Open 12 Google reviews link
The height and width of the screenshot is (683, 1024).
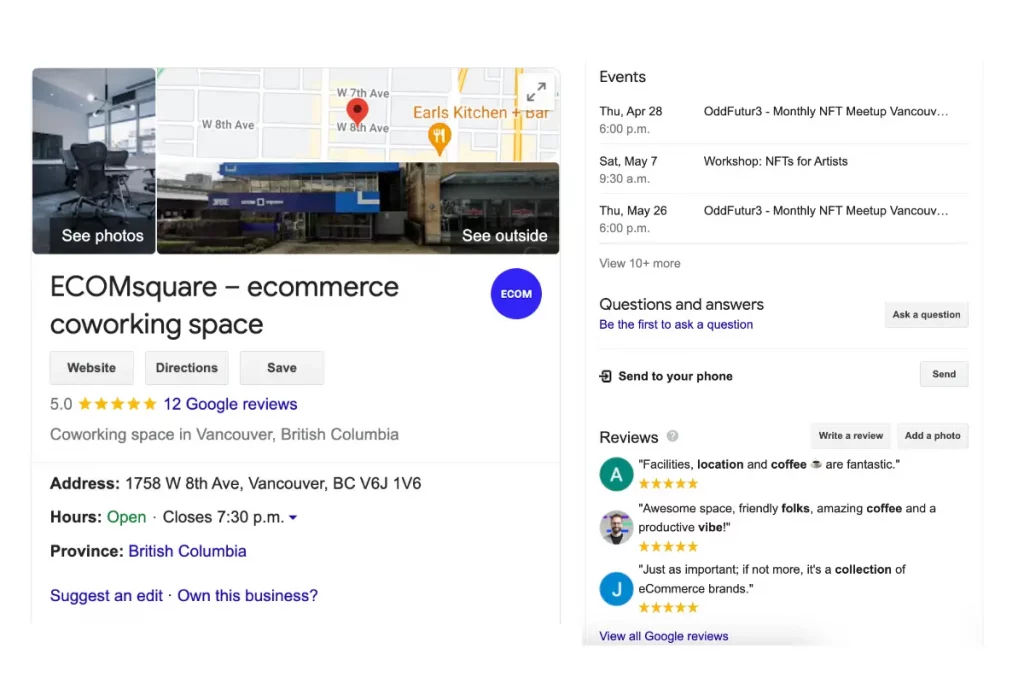[x=230, y=404]
